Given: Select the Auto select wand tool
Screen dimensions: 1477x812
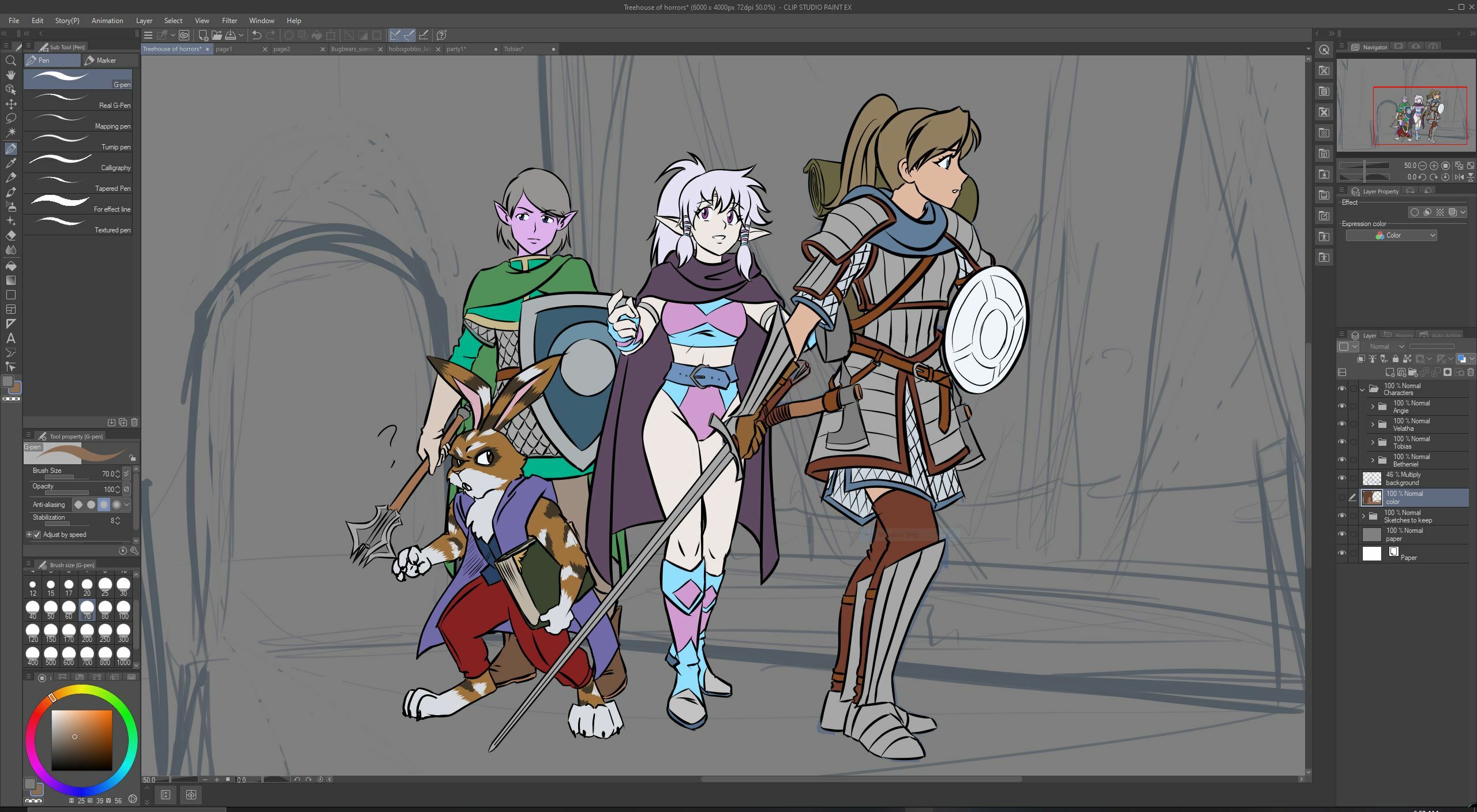Looking at the screenshot, I should pyautogui.click(x=10, y=133).
